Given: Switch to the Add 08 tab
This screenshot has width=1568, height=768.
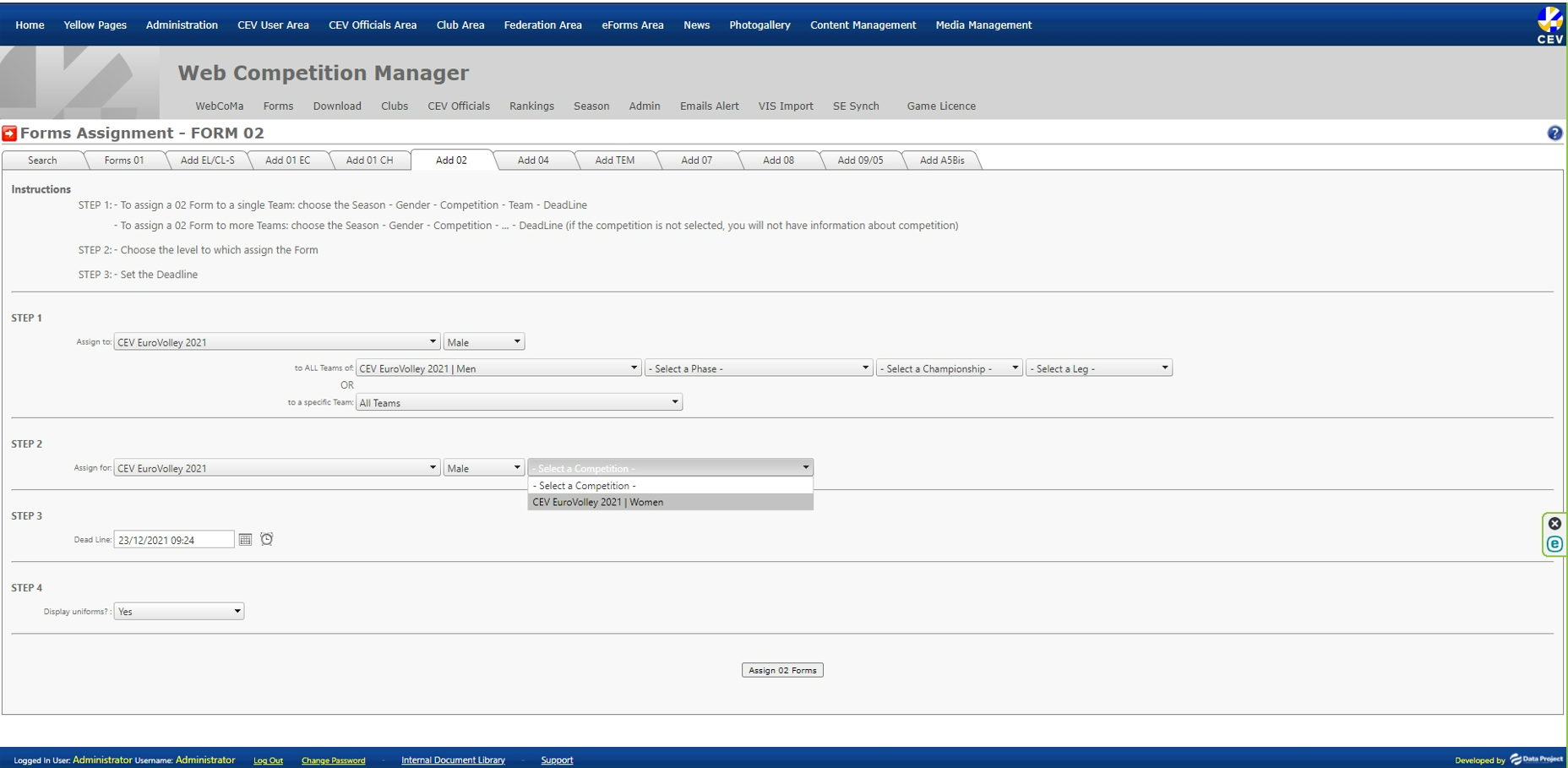Looking at the screenshot, I should click(778, 161).
